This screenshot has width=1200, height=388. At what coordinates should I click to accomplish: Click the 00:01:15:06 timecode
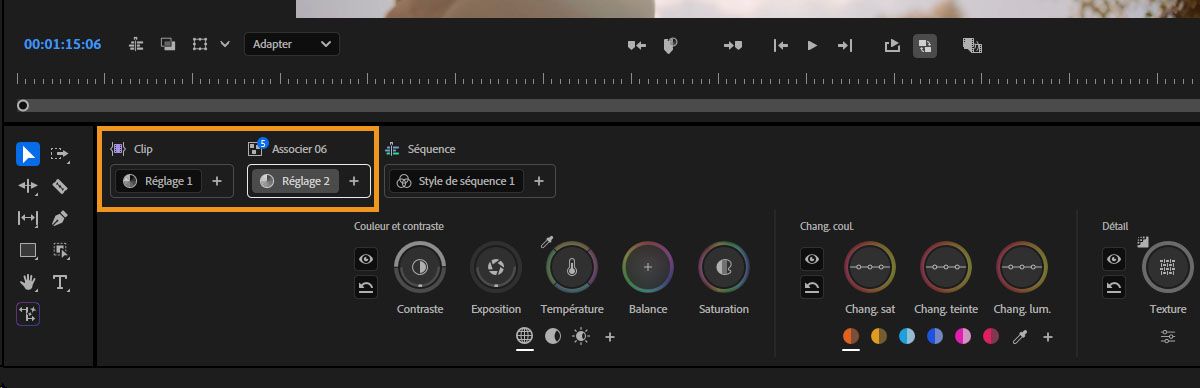pyautogui.click(x=62, y=44)
